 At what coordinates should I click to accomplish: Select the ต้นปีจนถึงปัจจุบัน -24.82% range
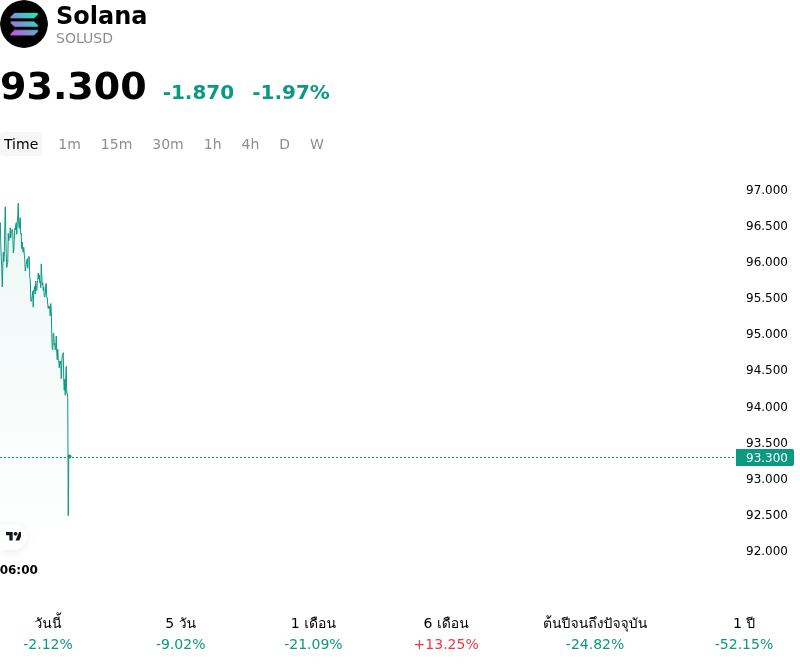tap(595, 633)
